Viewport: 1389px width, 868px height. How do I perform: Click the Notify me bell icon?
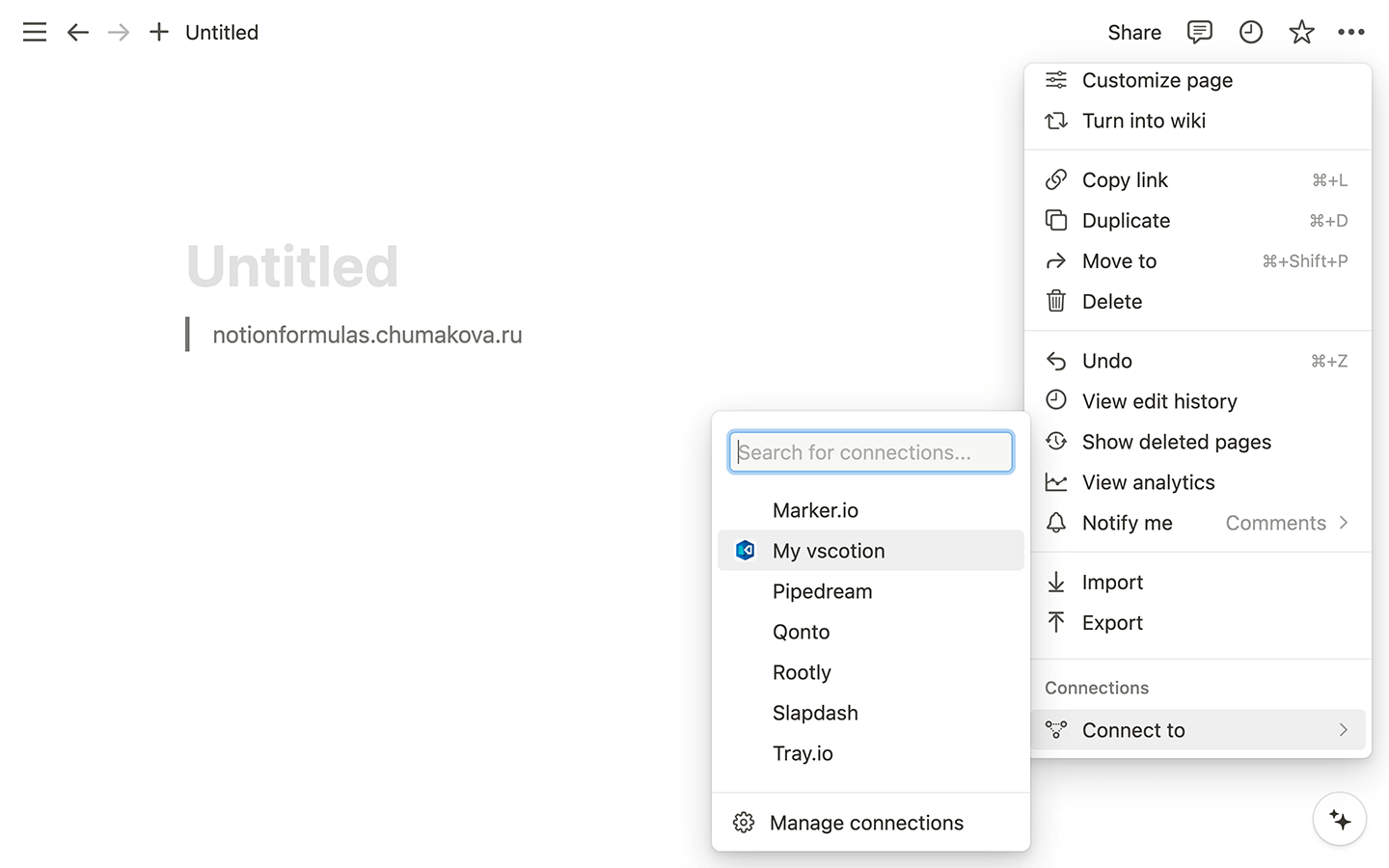(x=1056, y=523)
